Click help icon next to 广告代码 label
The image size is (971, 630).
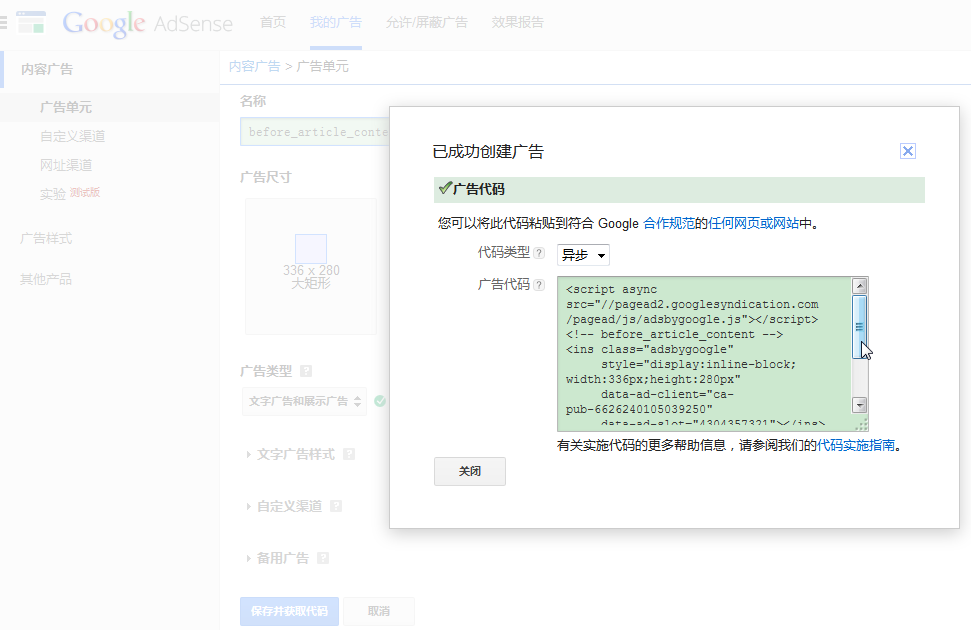pos(539,285)
